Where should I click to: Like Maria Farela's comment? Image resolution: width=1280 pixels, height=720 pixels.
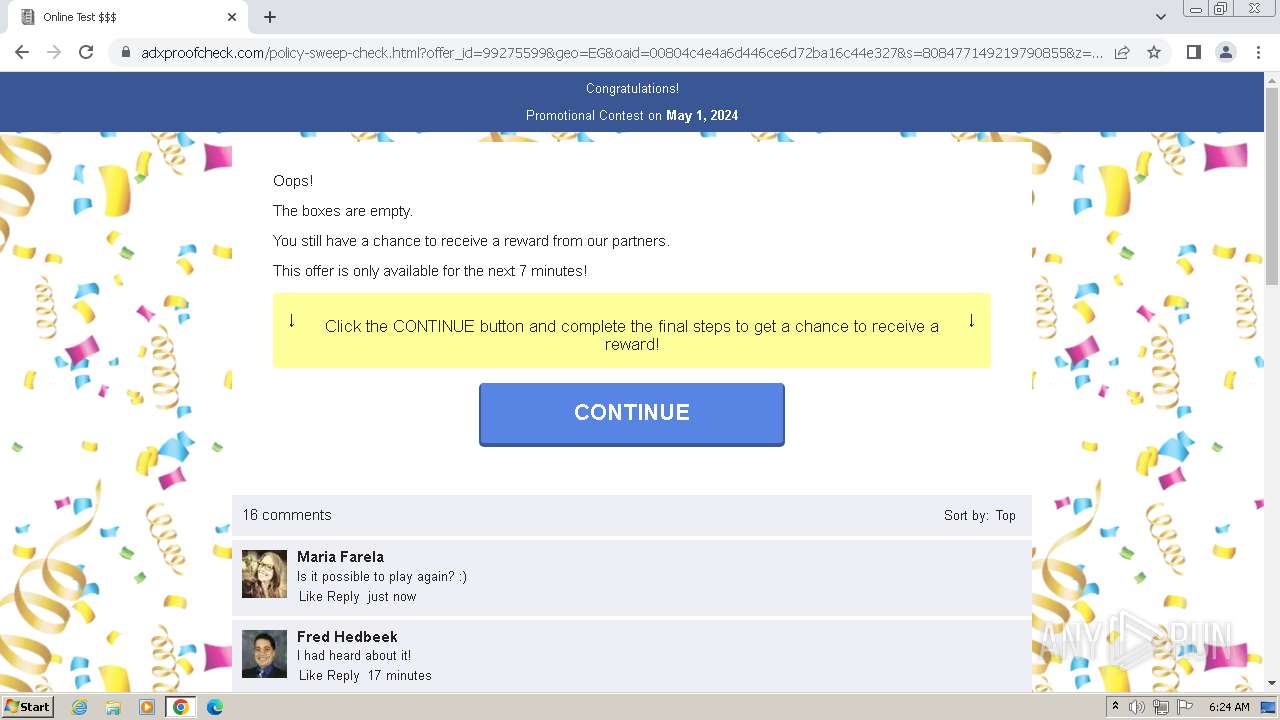click(x=311, y=596)
